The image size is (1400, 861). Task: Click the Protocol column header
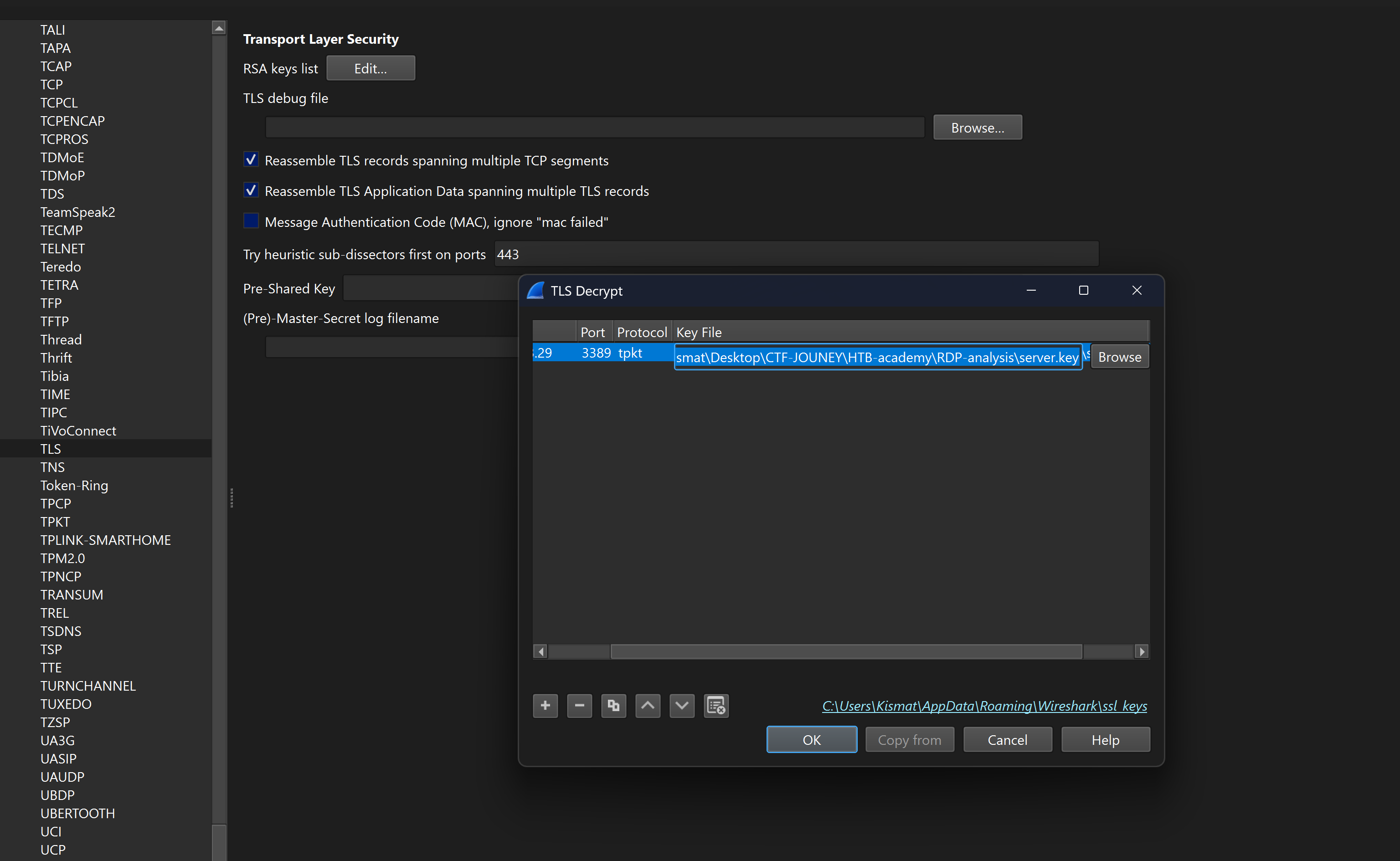click(642, 332)
